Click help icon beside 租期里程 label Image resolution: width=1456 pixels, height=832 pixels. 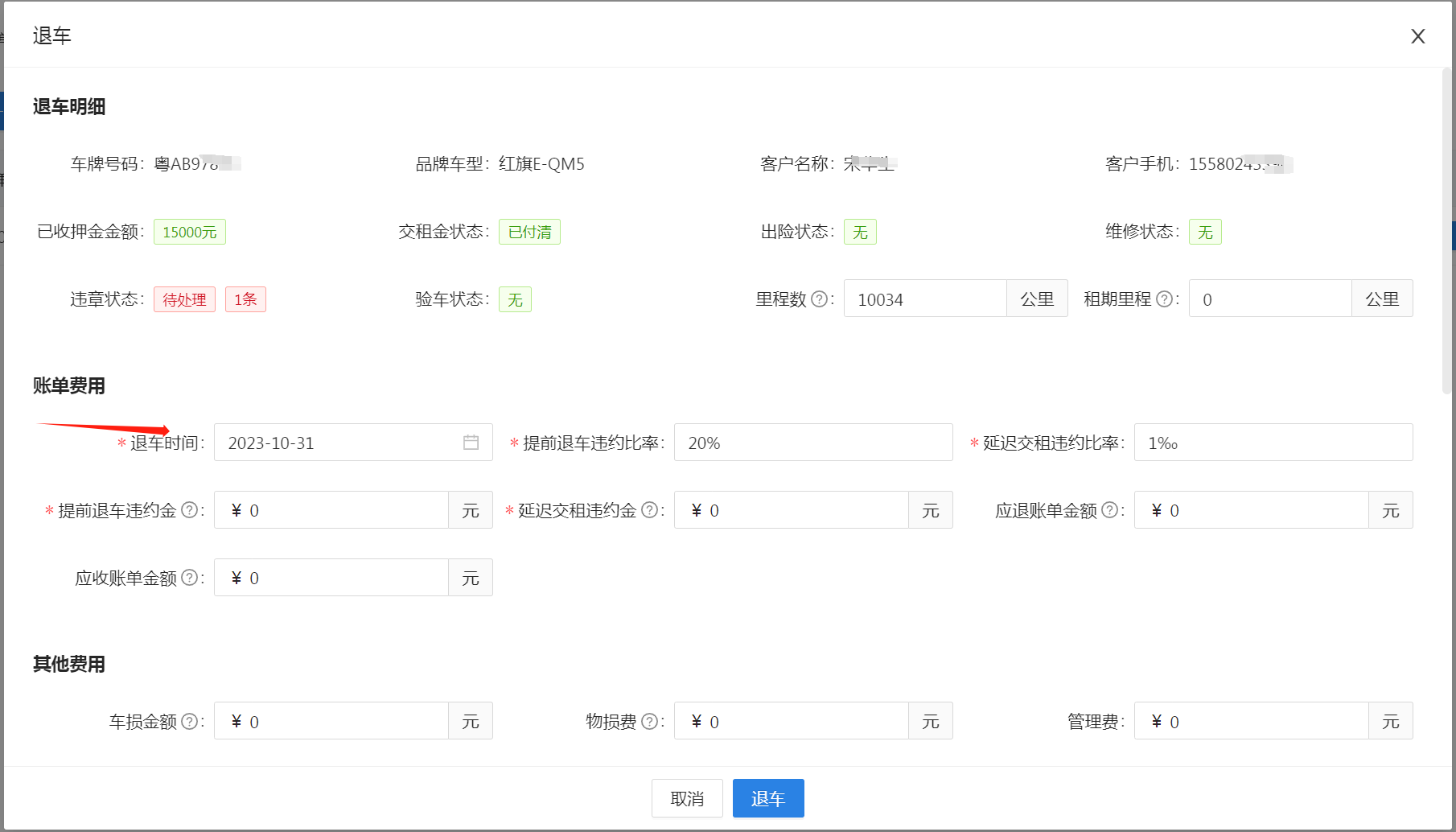[x=1164, y=299]
